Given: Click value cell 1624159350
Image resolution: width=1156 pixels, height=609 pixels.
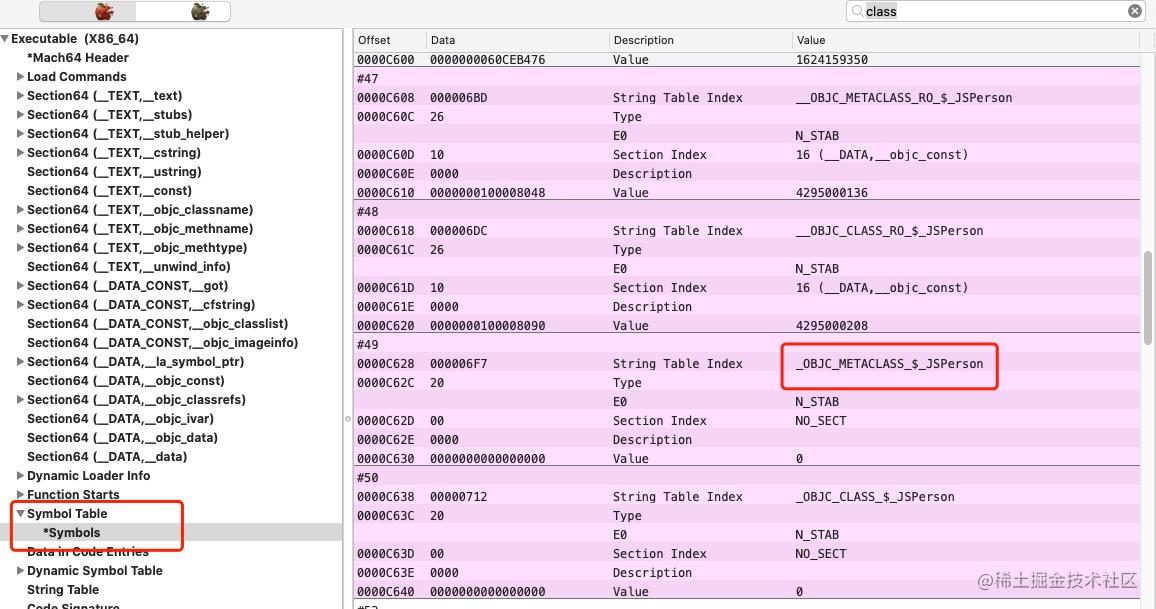Looking at the screenshot, I should point(832,60).
